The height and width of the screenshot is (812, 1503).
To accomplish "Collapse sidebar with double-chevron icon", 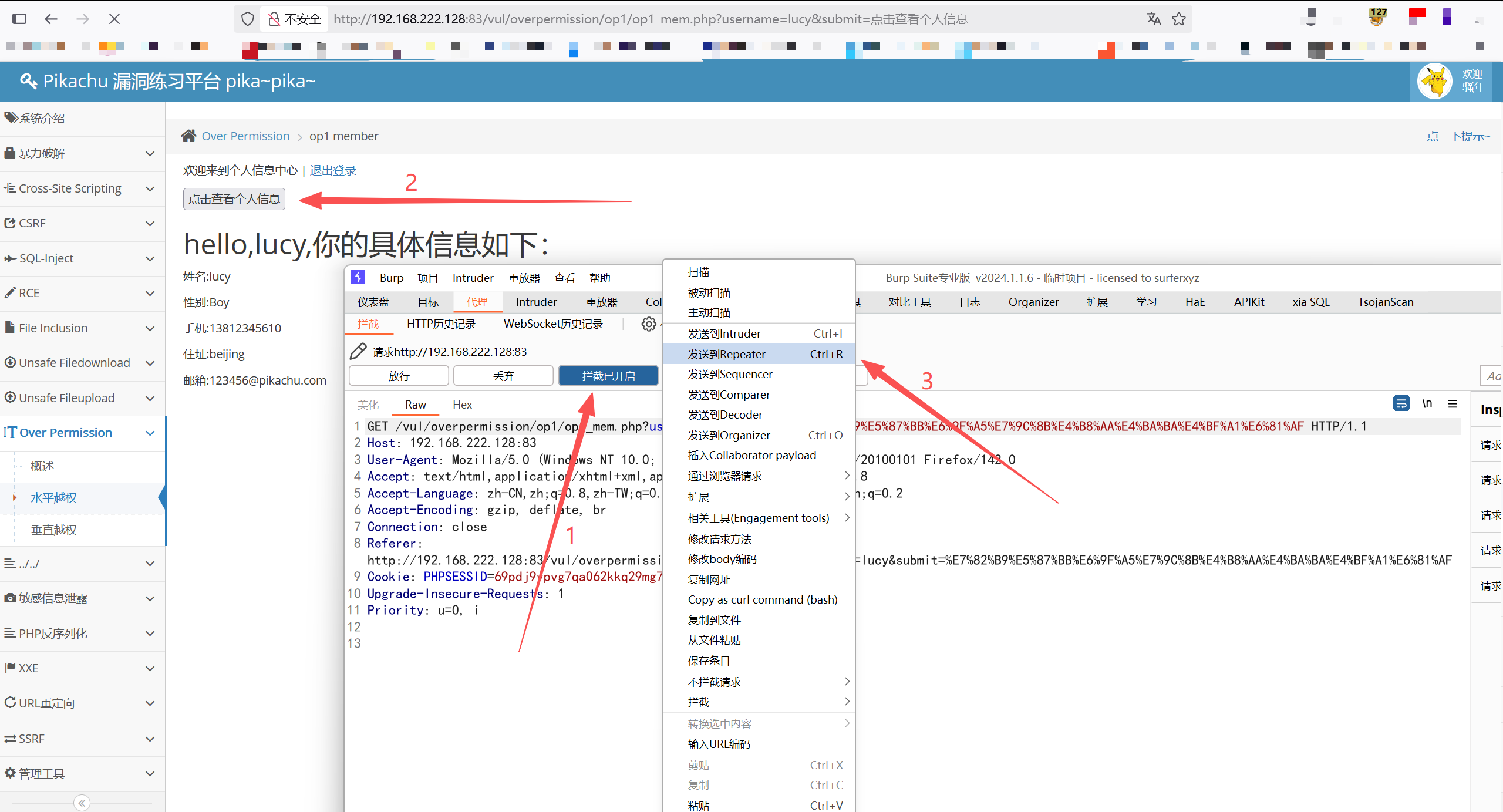I will (x=82, y=803).
